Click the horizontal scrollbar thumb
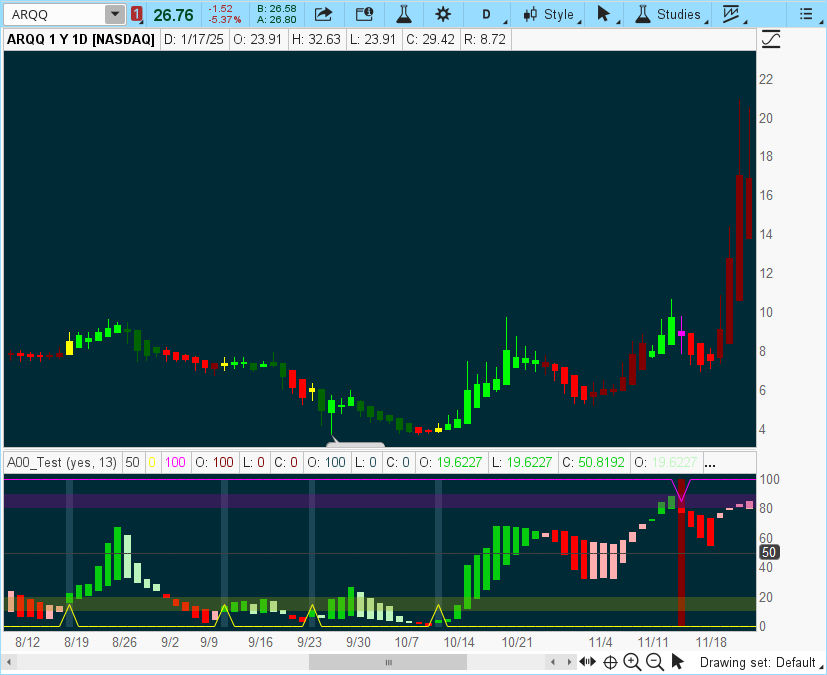The image size is (827, 675). point(388,662)
